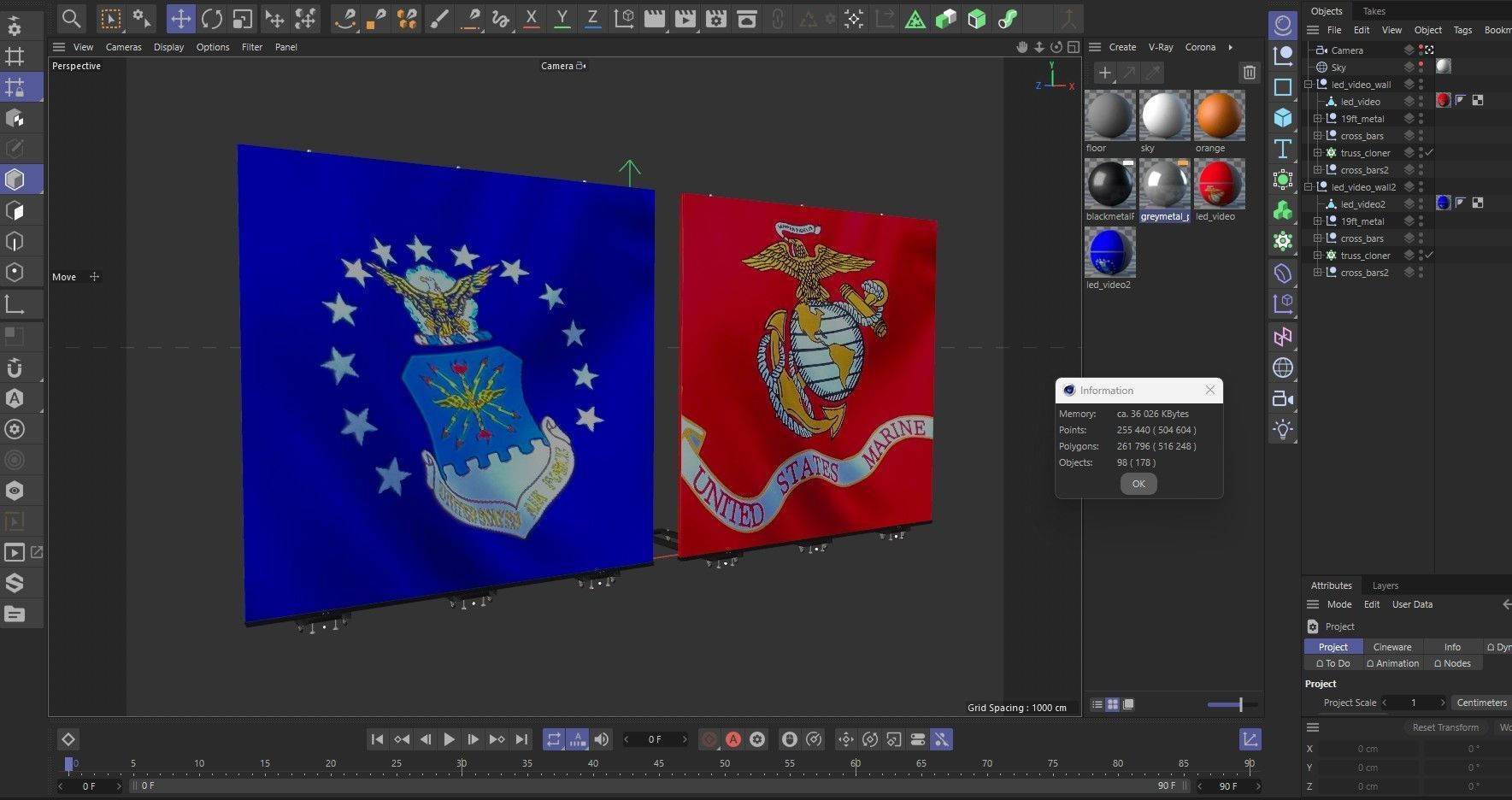Click OK in Information dialog
The height and width of the screenshot is (800, 1512).
click(x=1138, y=484)
